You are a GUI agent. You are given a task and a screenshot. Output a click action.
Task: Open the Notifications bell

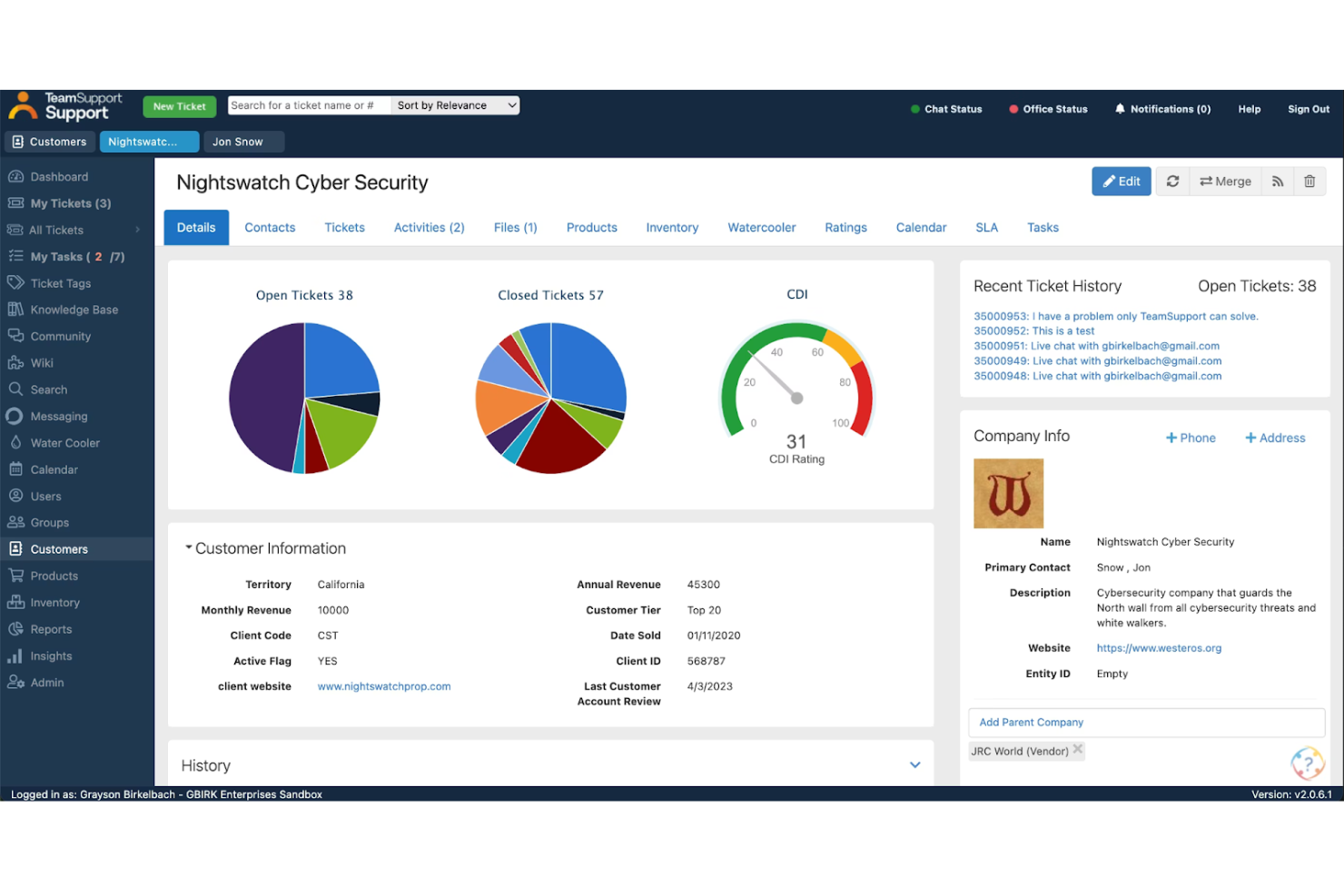[x=1162, y=109]
